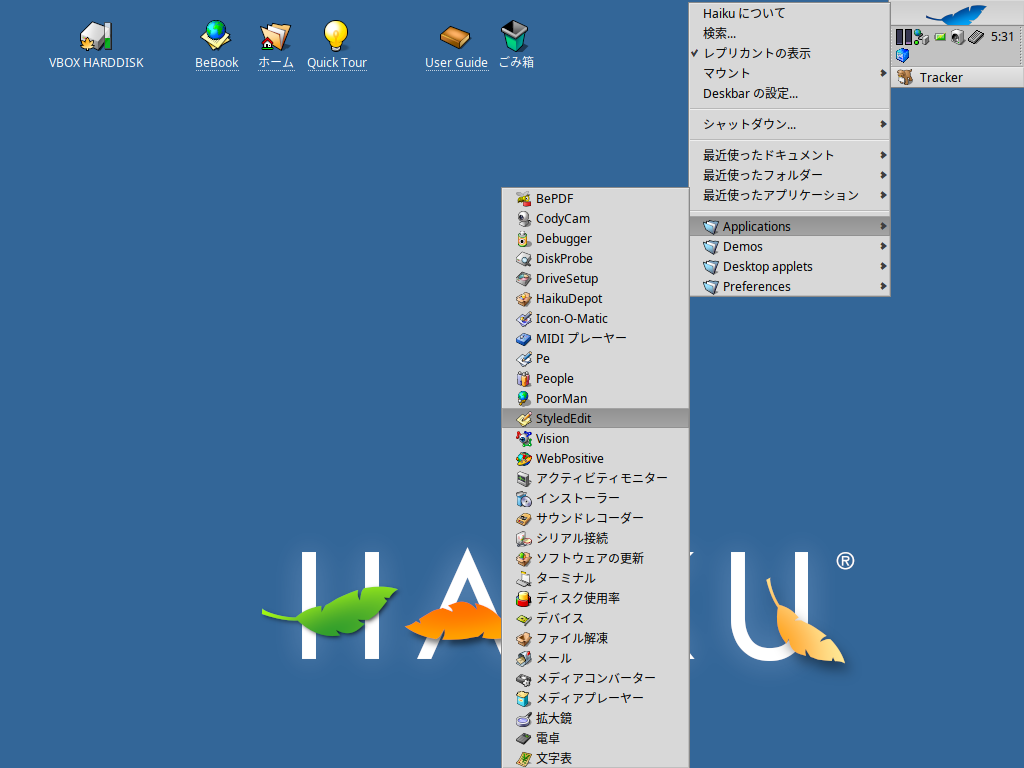1024x768 pixels.
Task: Click the Quick Tour lightbulb icon
Action: tap(336, 37)
